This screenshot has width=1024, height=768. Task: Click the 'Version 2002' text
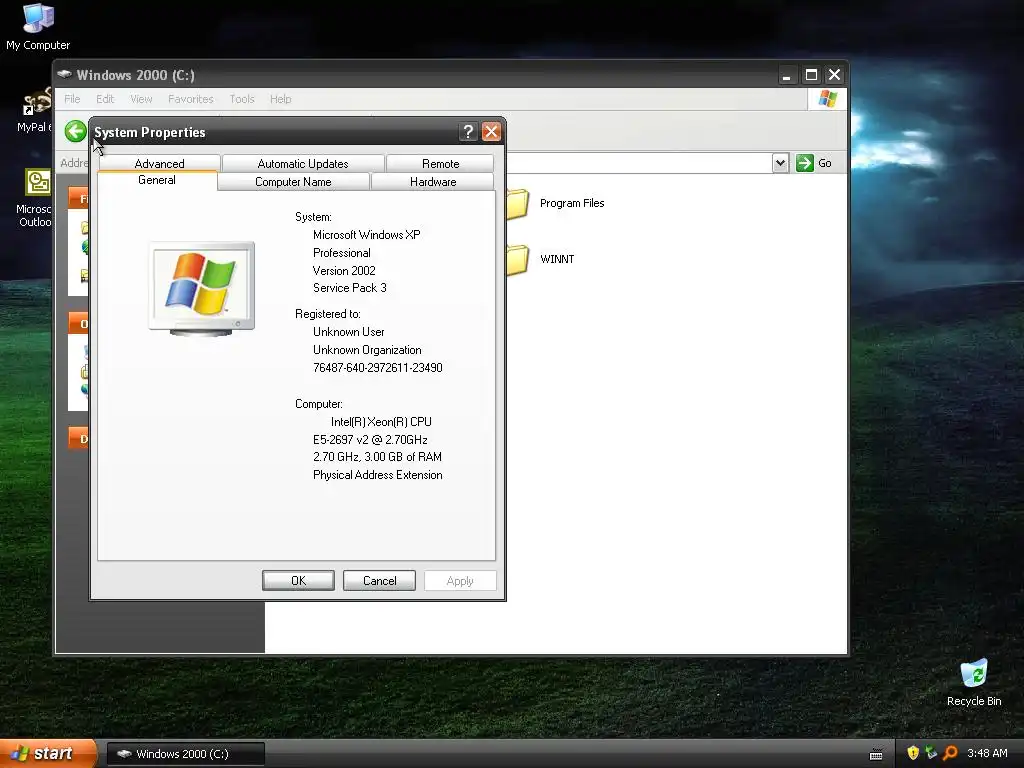(x=344, y=270)
